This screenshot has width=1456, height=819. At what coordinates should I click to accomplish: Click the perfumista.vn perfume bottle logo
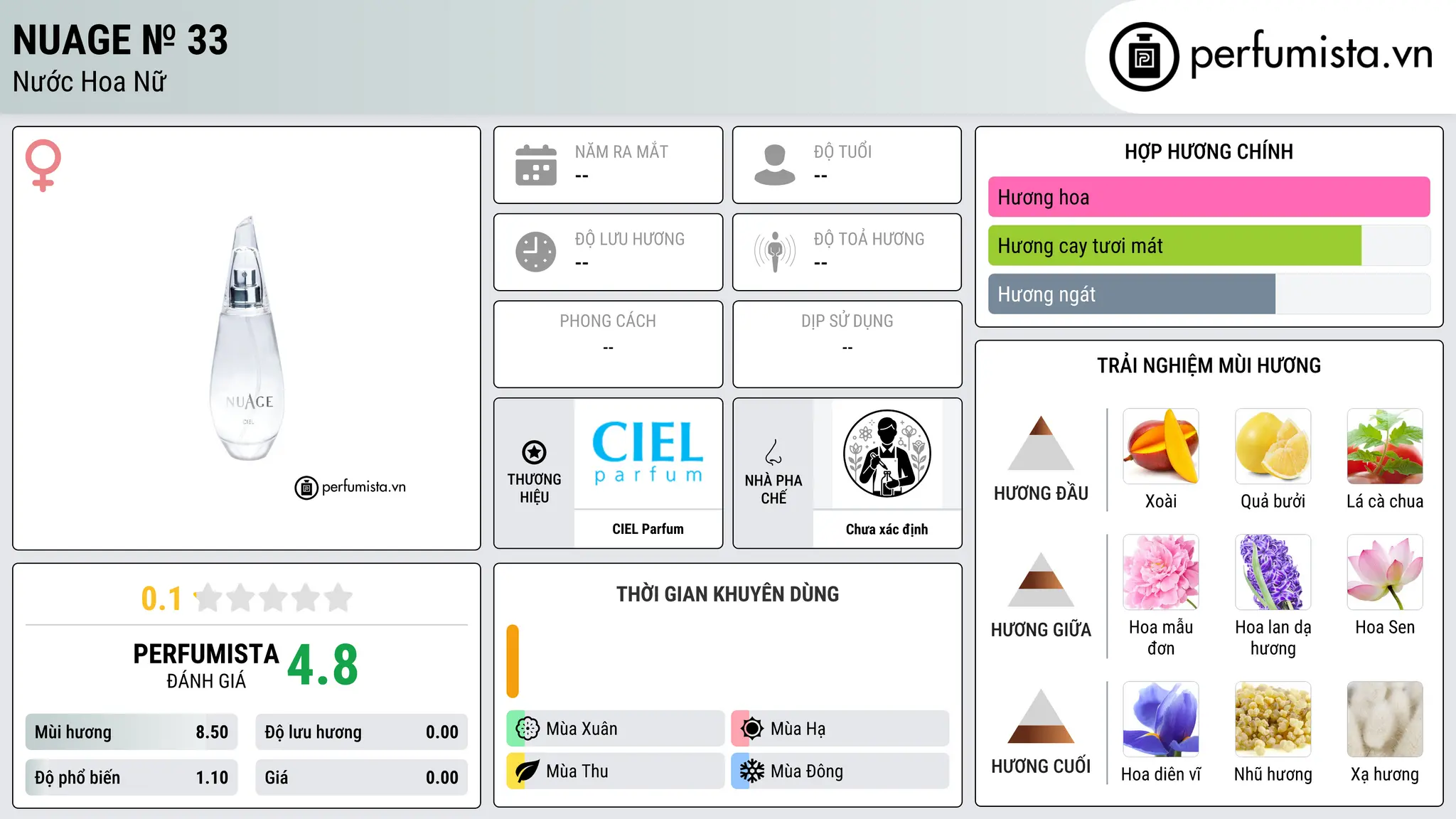(x=1144, y=57)
